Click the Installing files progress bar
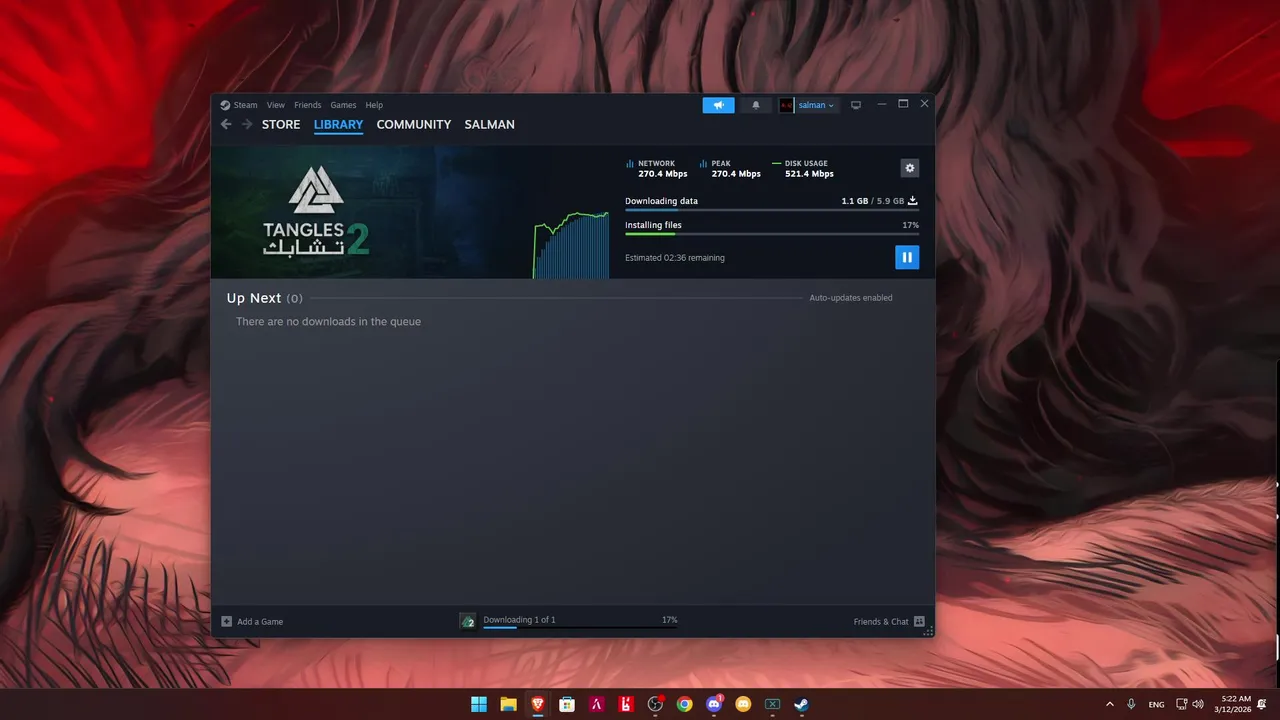This screenshot has width=1280, height=720. [772, 234]
